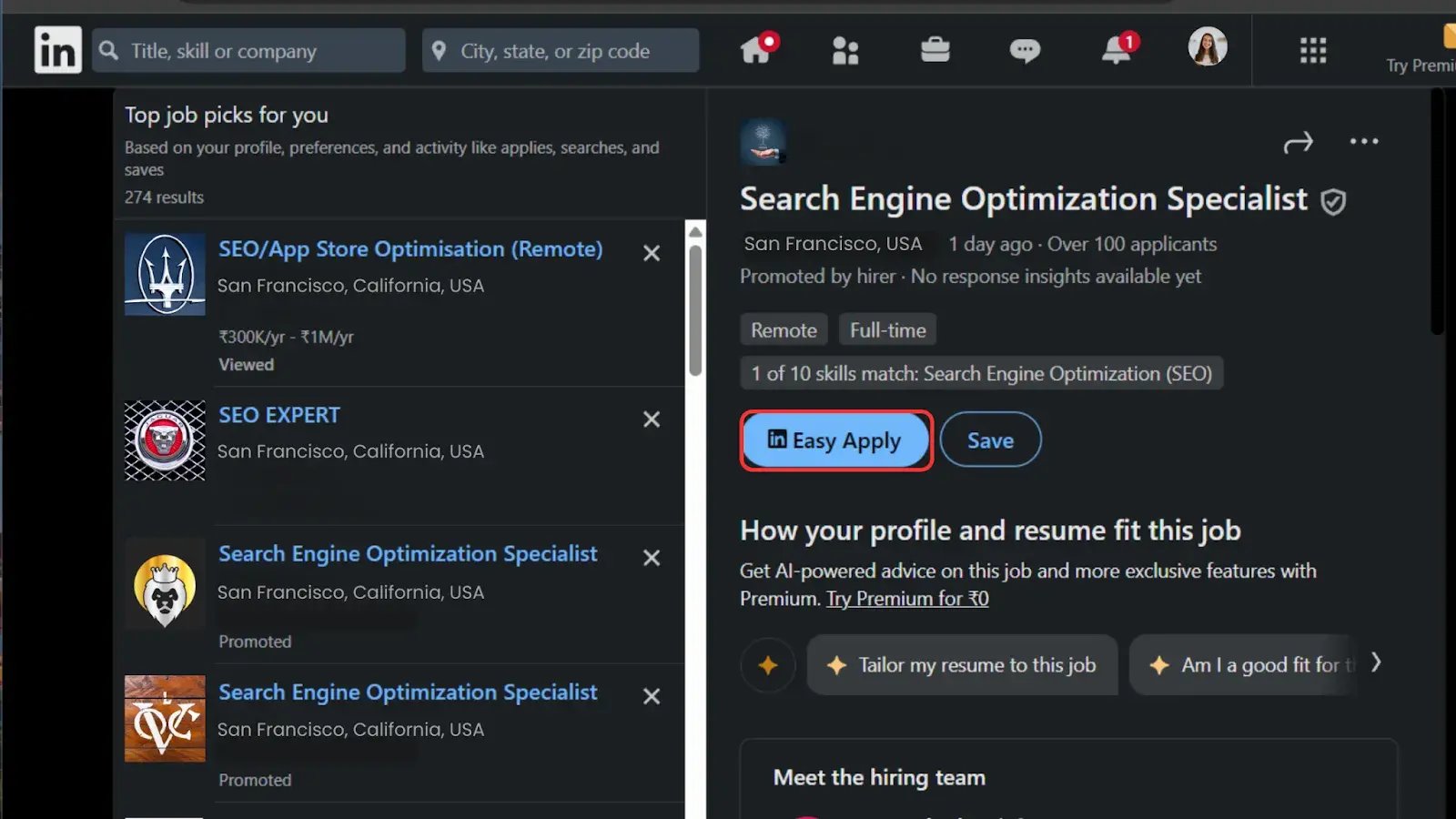Open My Network people icon

tap(845, 51)
